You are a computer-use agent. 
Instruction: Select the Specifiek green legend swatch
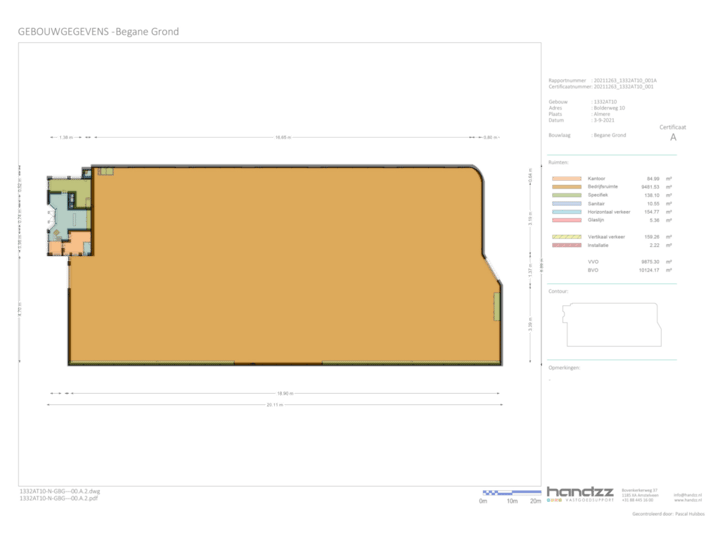click(567, 193)
